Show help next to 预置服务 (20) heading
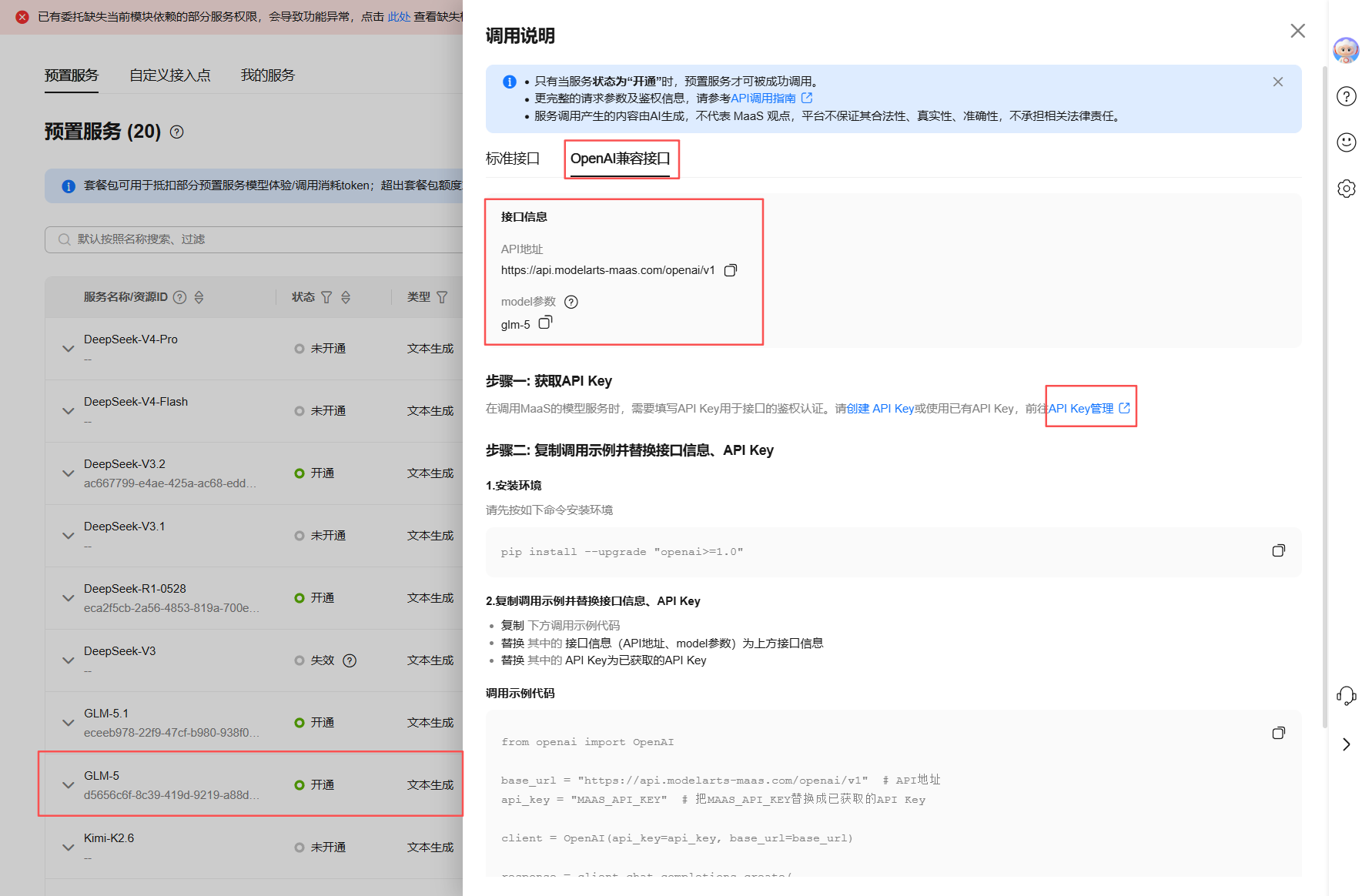This screenshot has width=1362, height=896. click(177, 132)
